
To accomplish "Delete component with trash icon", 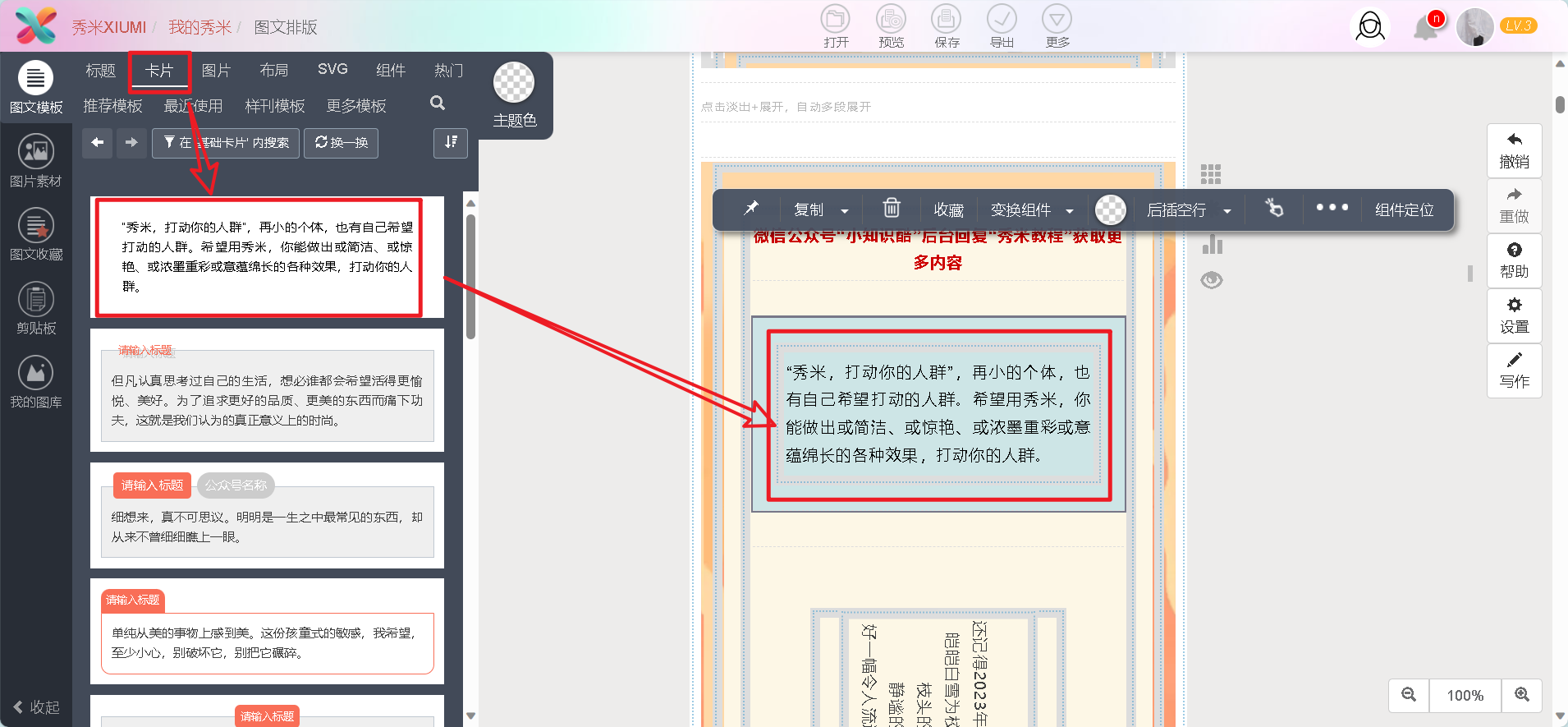I will pos(892,209).
